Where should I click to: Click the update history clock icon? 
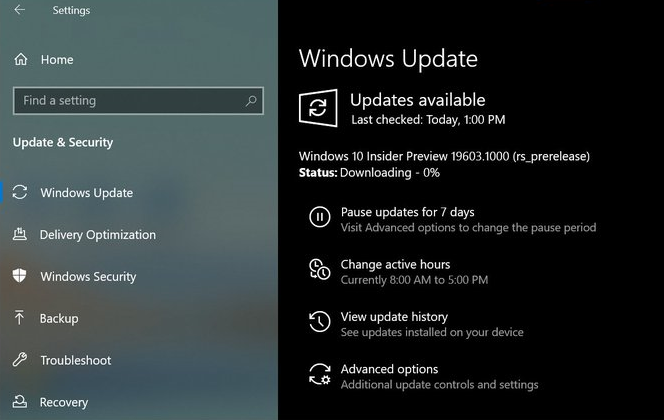(x=319, y=322)
